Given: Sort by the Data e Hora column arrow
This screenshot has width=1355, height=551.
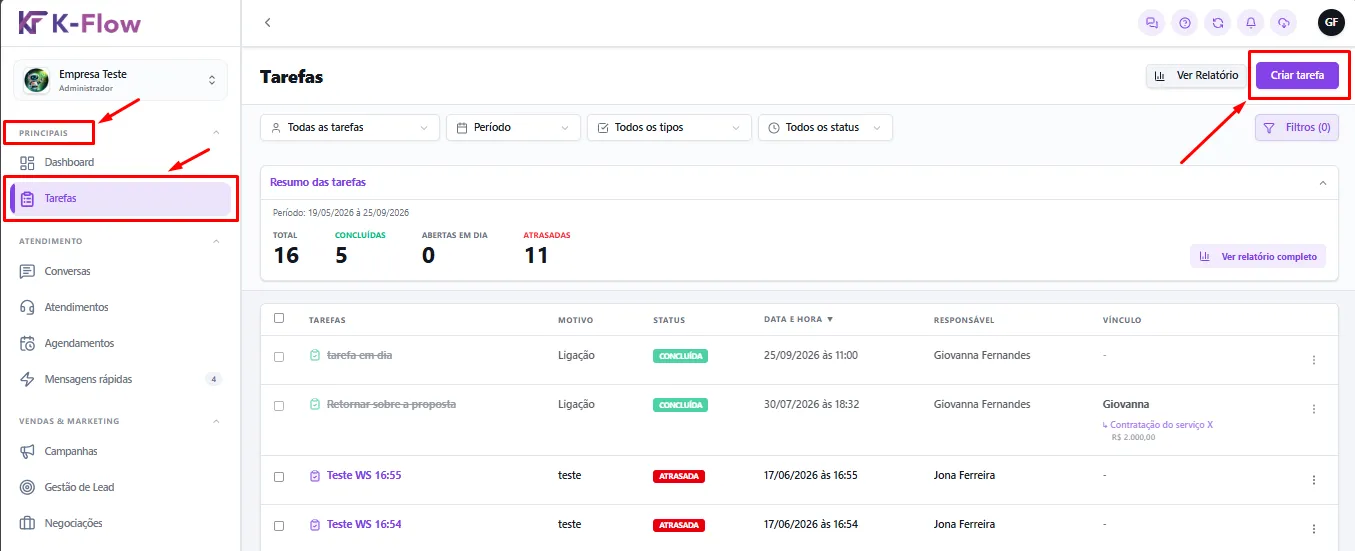Looking at the screenshot, I should (x=830, y=320).
